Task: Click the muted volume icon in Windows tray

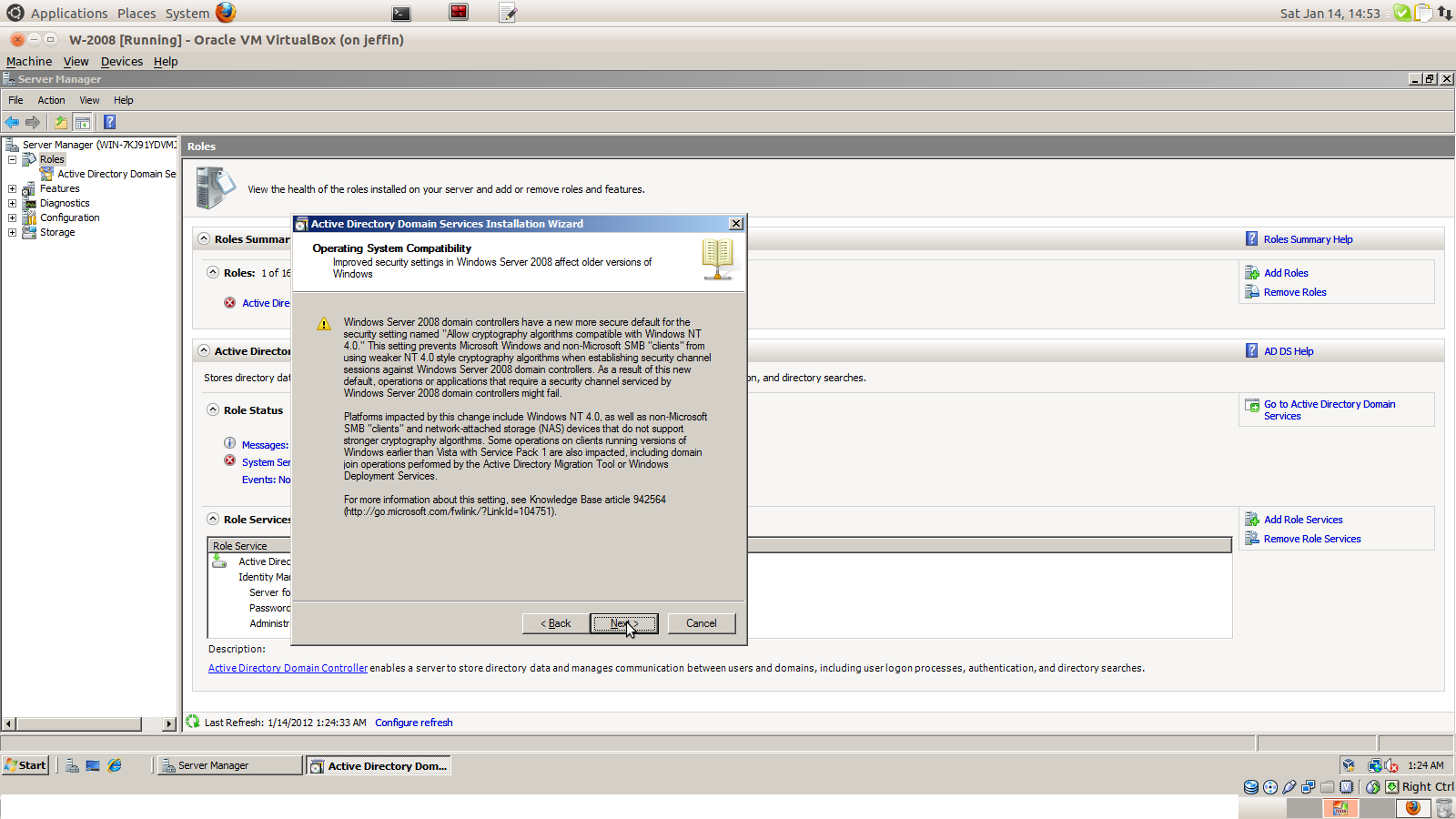Action: [x=1391, y=766]
